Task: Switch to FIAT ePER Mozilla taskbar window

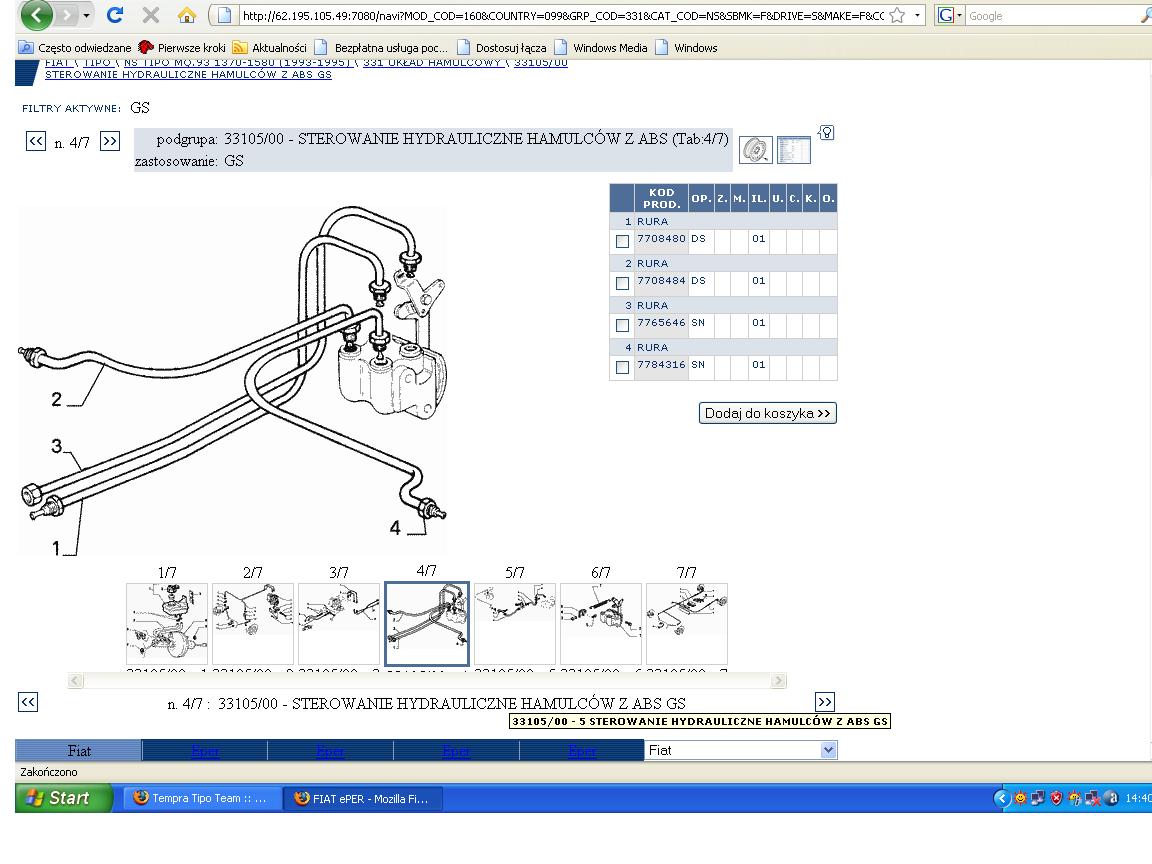Action: 363,798
